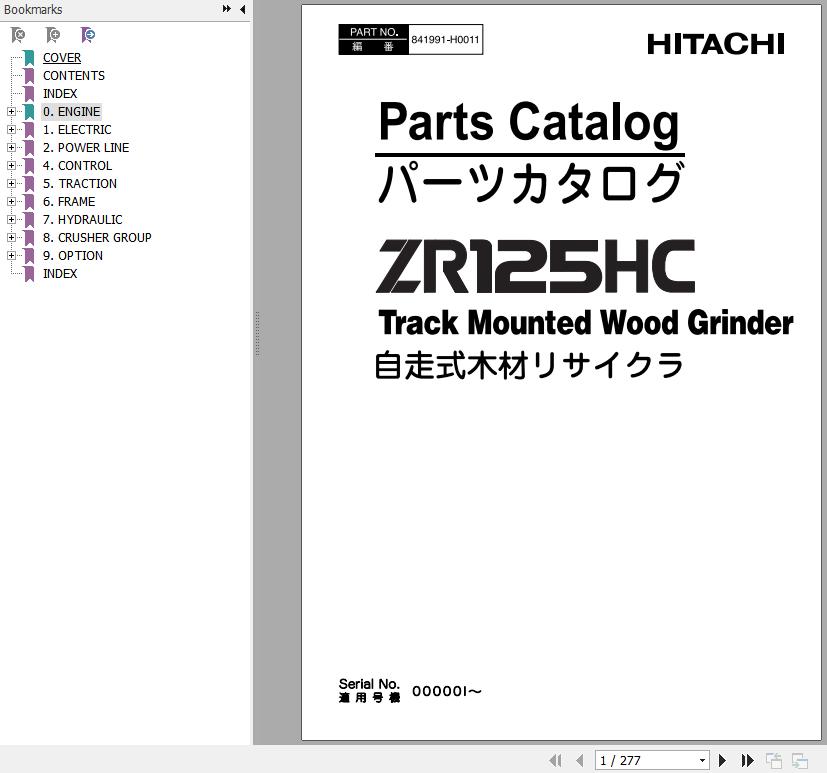Open the CONTENTS bookmark
This screenshot has width=827, height=773.
point(74,76)
